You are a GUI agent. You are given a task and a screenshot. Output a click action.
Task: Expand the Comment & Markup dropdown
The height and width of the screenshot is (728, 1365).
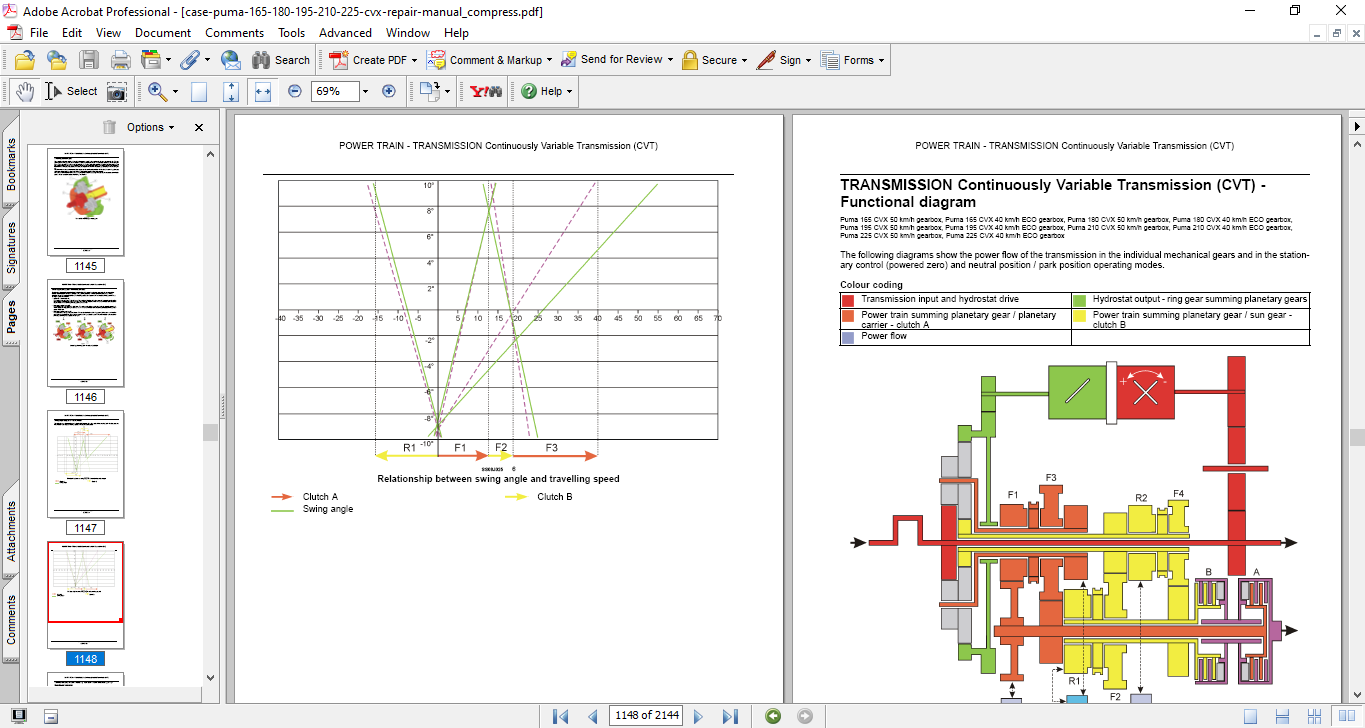point(549,60)
